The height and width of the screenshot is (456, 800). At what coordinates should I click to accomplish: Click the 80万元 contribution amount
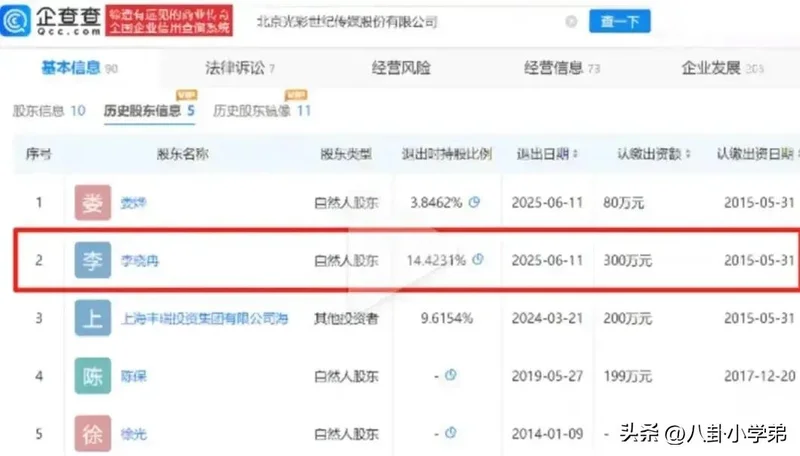pyautogui.click(x=623, y=203)
